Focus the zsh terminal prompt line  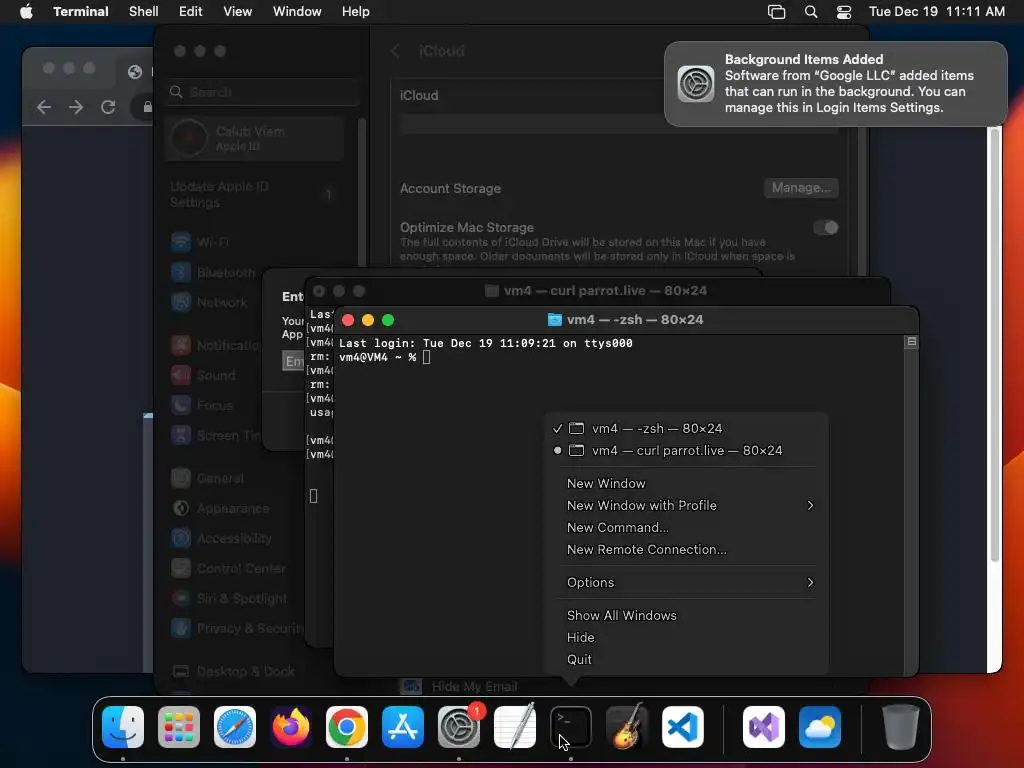[x=385, y=357]
